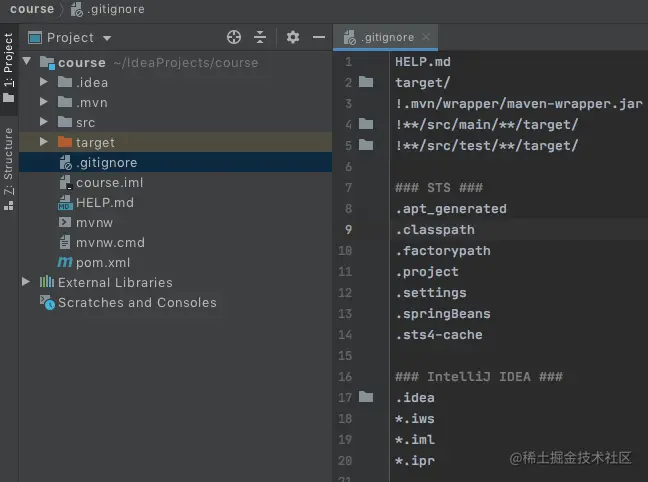The image size is (648, 482).
Task: Click folder gutter icon on line 2
Action: 366,82
